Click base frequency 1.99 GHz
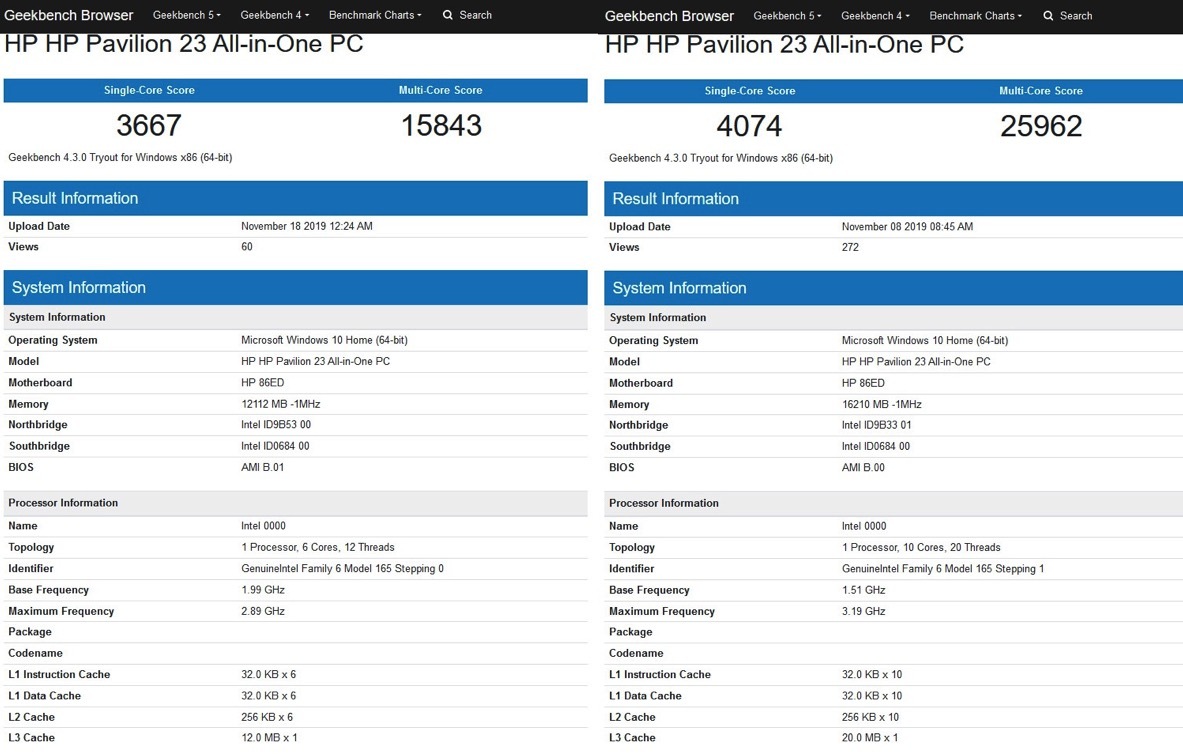 click(x=263, y=590)
